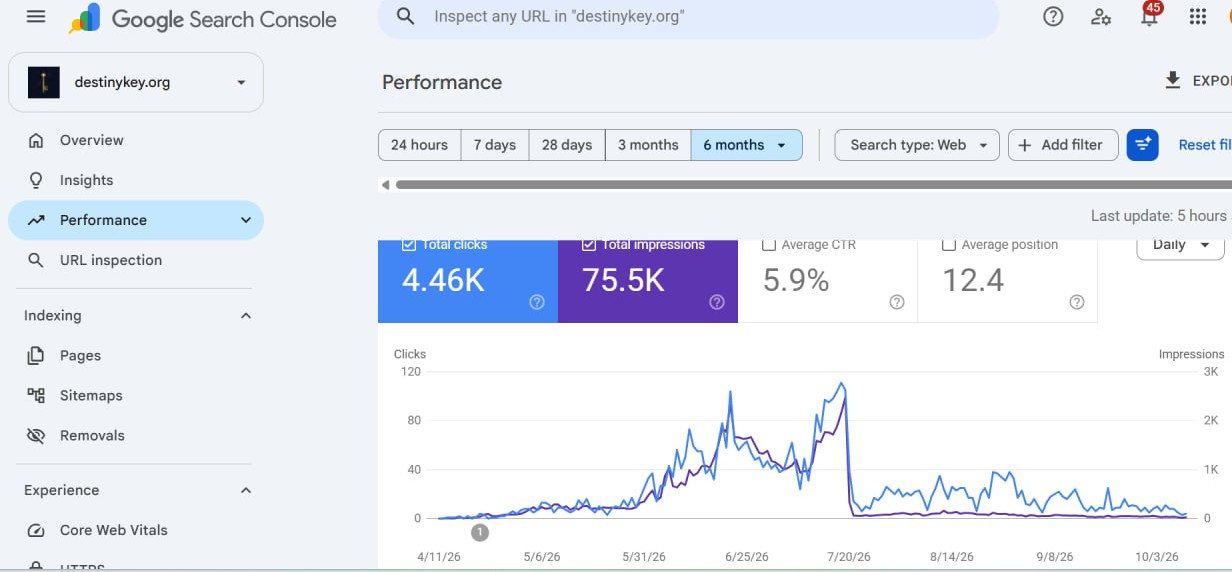The width and height of the screenshot is (1232, 572).
Task: Click the export download icon
Action: tap(1173, 80)
